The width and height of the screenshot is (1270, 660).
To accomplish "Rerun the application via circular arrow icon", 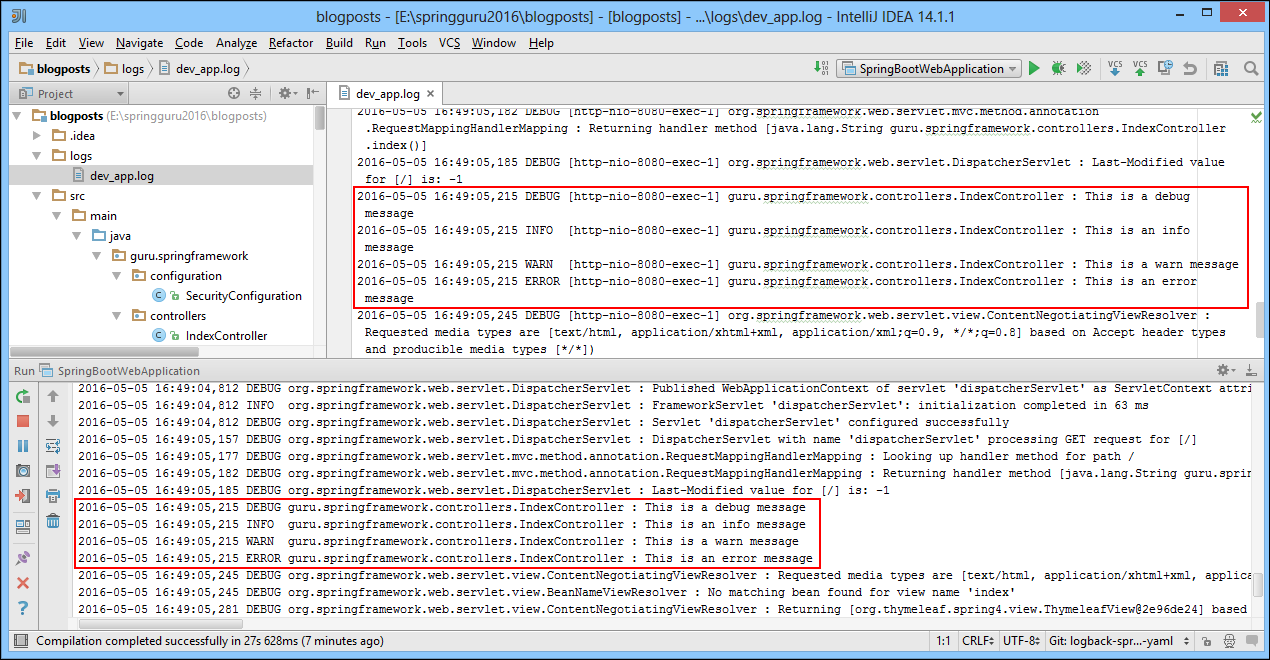I will (22, 397).
